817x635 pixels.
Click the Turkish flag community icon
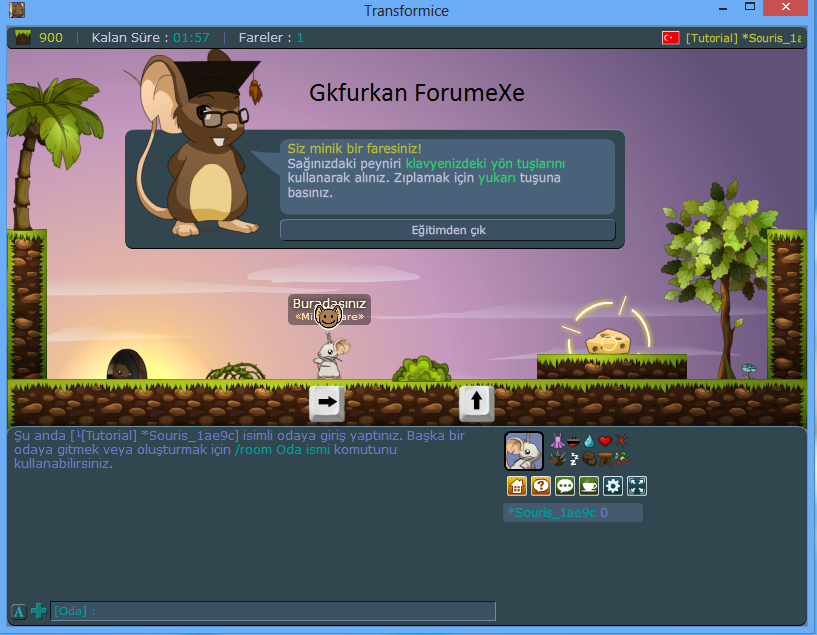tap(671, 38)
